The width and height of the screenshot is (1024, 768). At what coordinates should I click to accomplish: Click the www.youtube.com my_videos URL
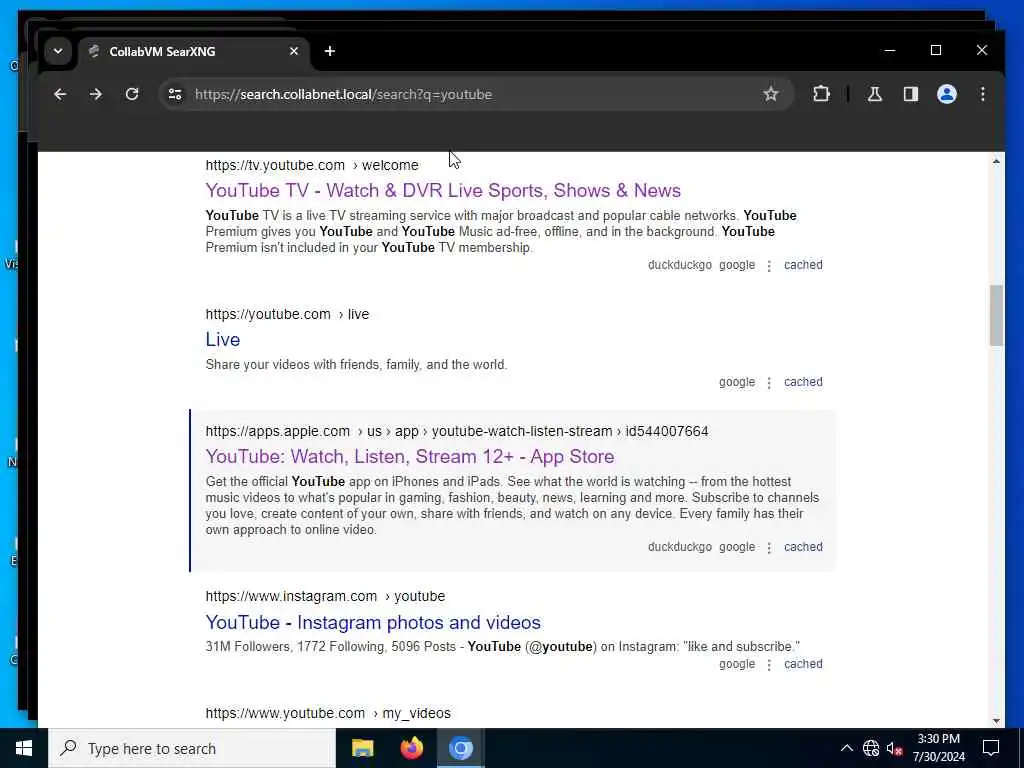point(328,713)
